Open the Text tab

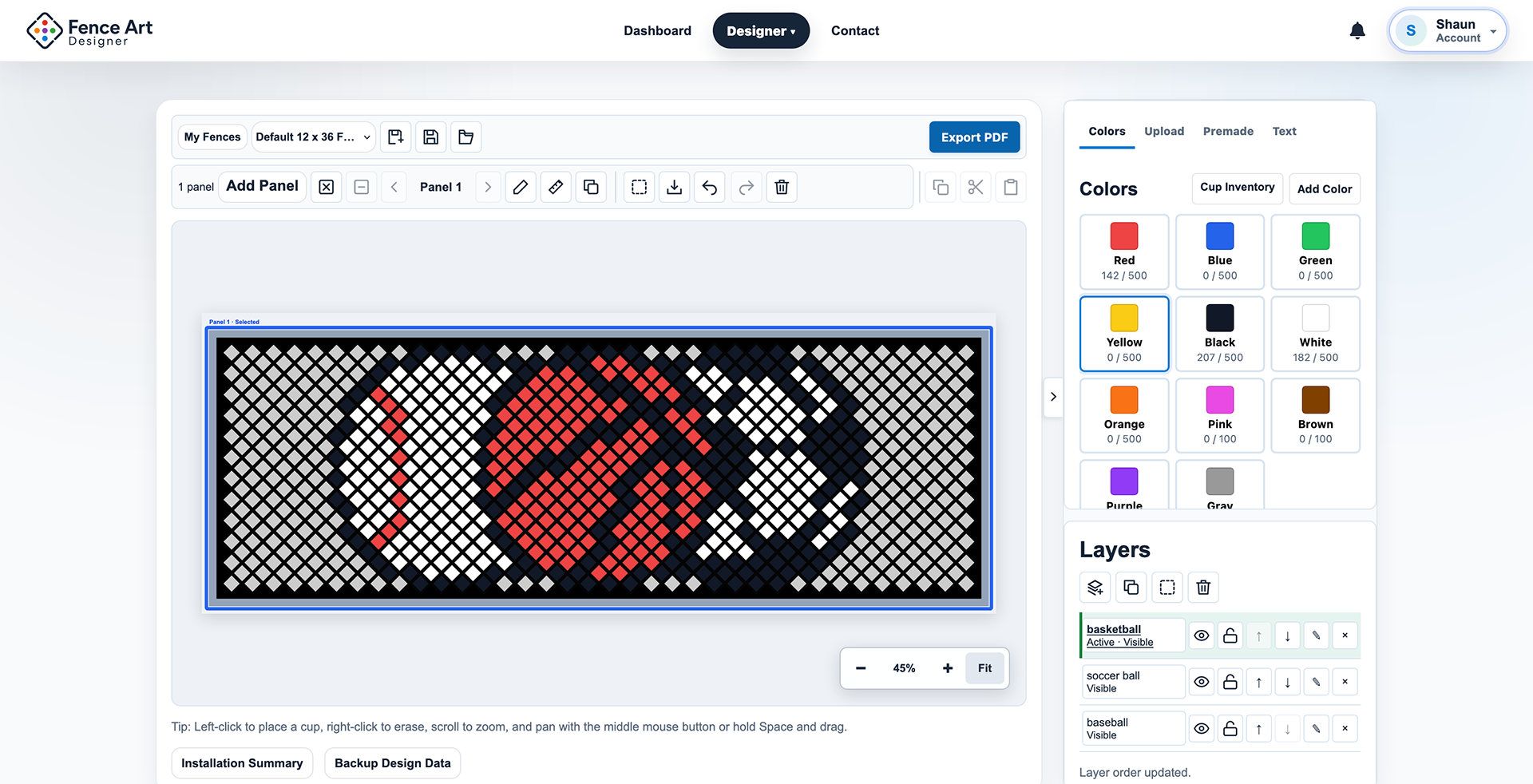click(x=1284, y=131)
